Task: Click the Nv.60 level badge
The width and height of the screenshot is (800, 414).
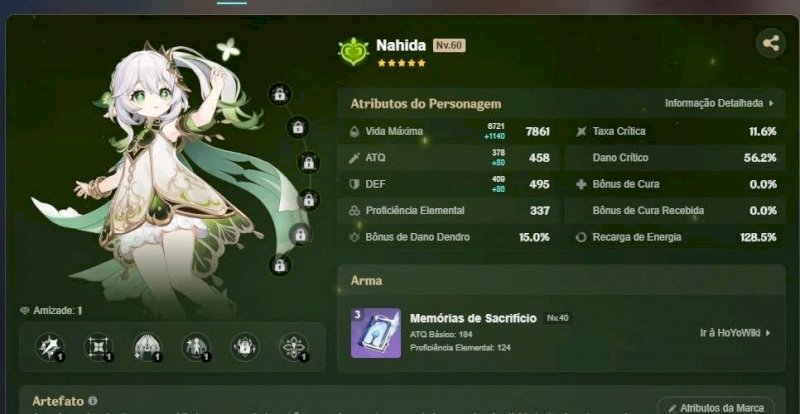Action: (449, 45)
